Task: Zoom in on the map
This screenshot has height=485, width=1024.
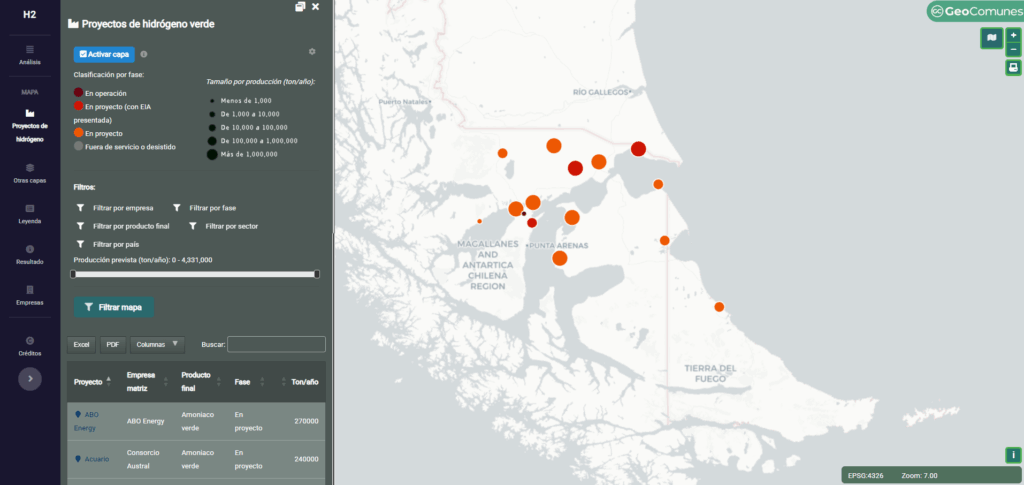Action: tap(1013, 35)
